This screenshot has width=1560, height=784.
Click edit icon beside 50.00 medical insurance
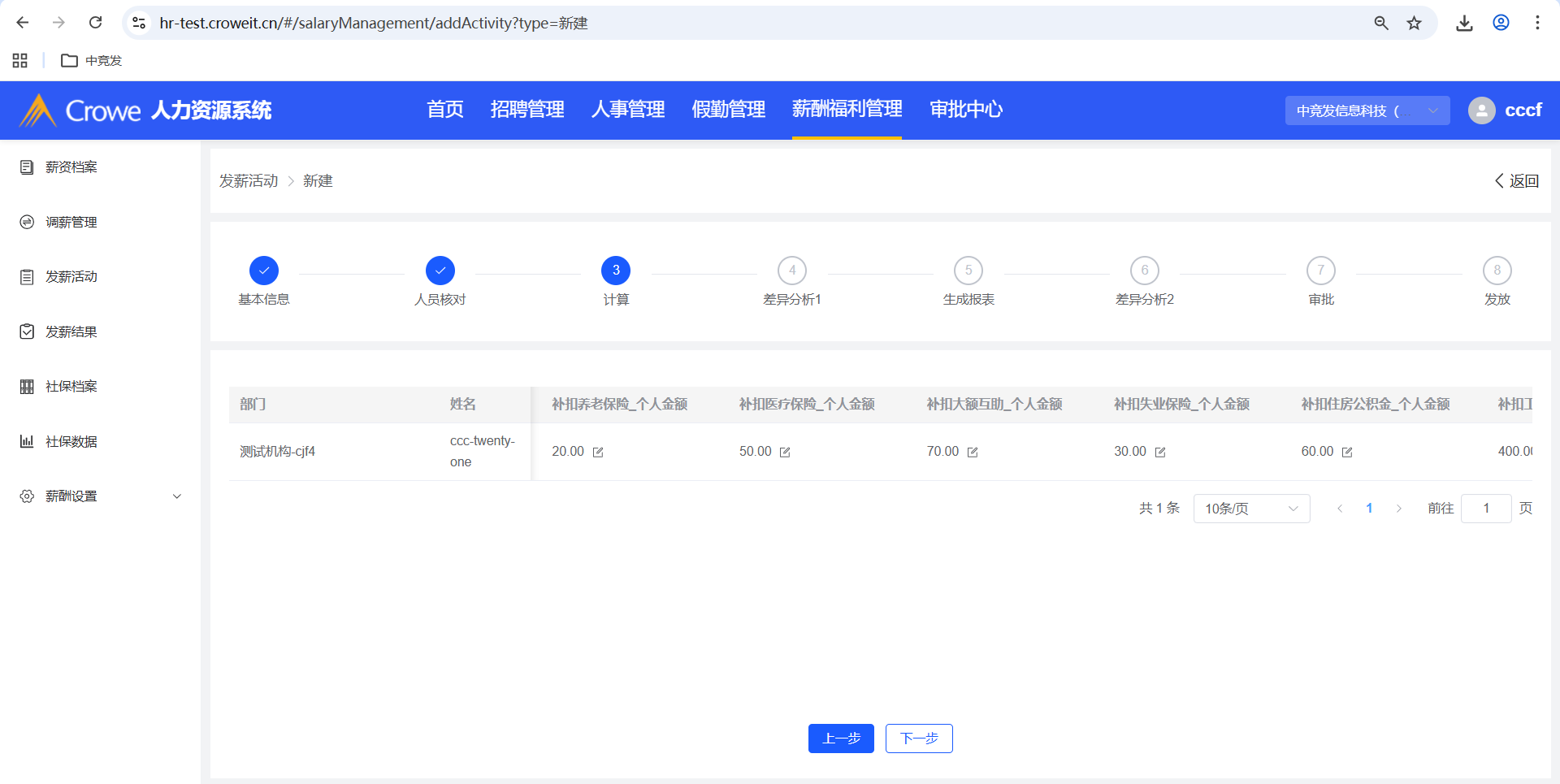pyautogui.click(x=785, y=453)
